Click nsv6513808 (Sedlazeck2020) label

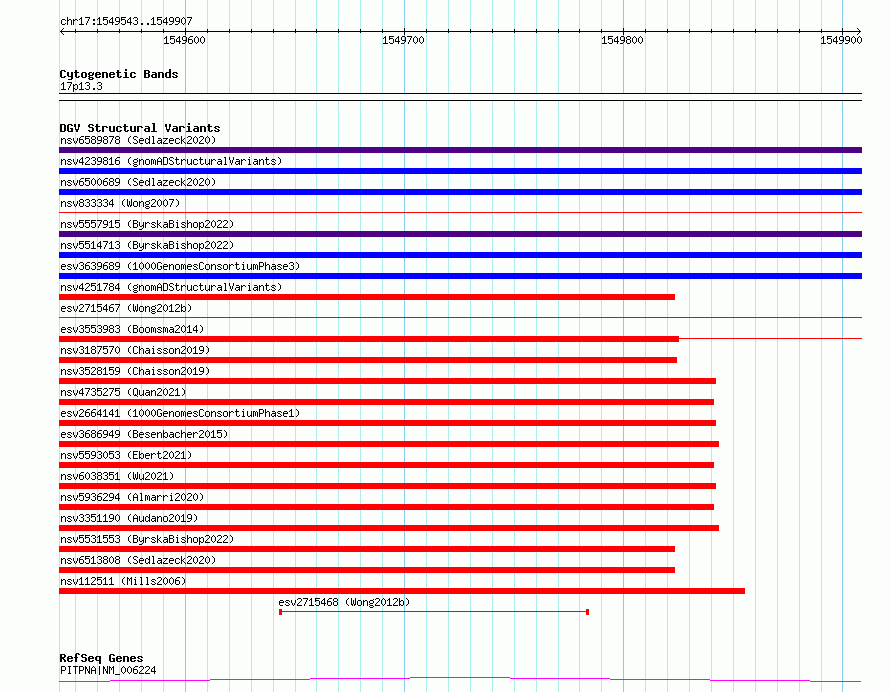[x=138, y=560]
